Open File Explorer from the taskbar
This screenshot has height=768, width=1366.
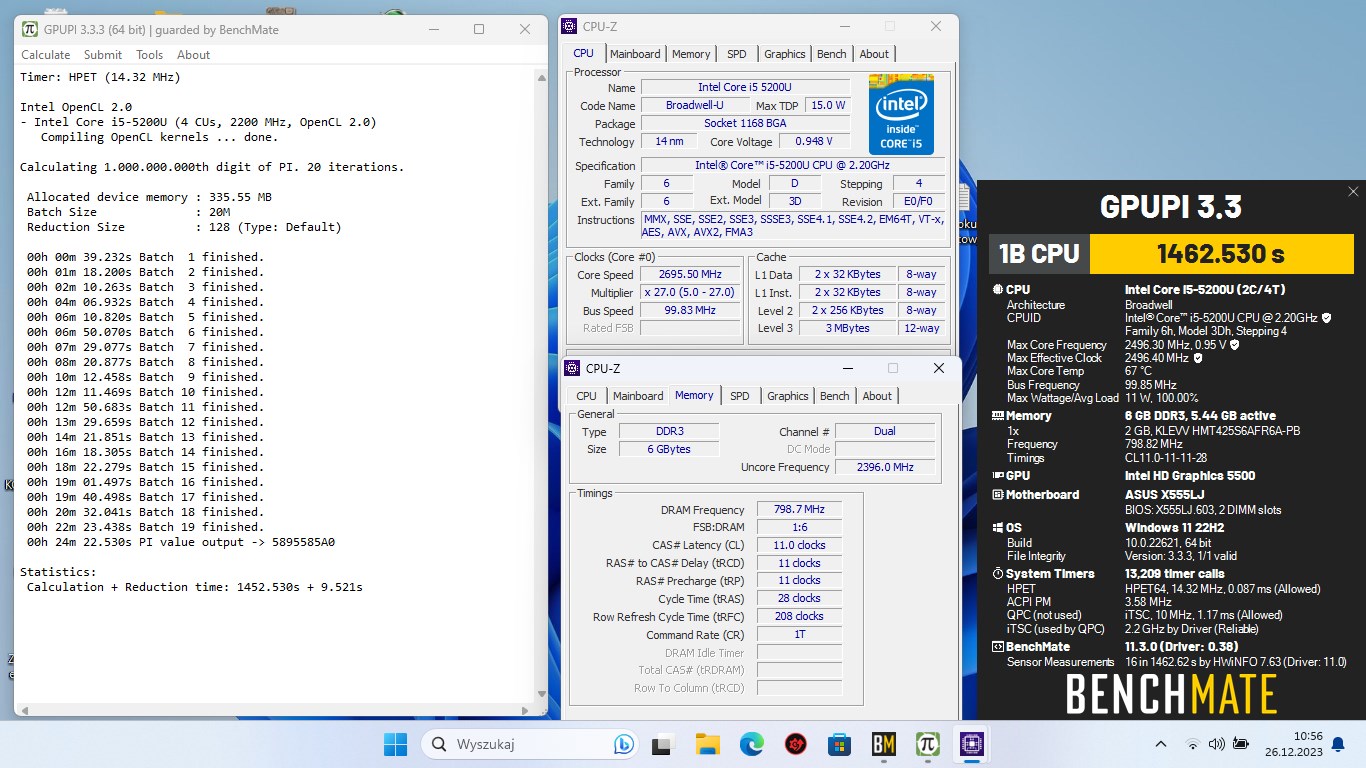pyautogui.click(x=707, y=745)
